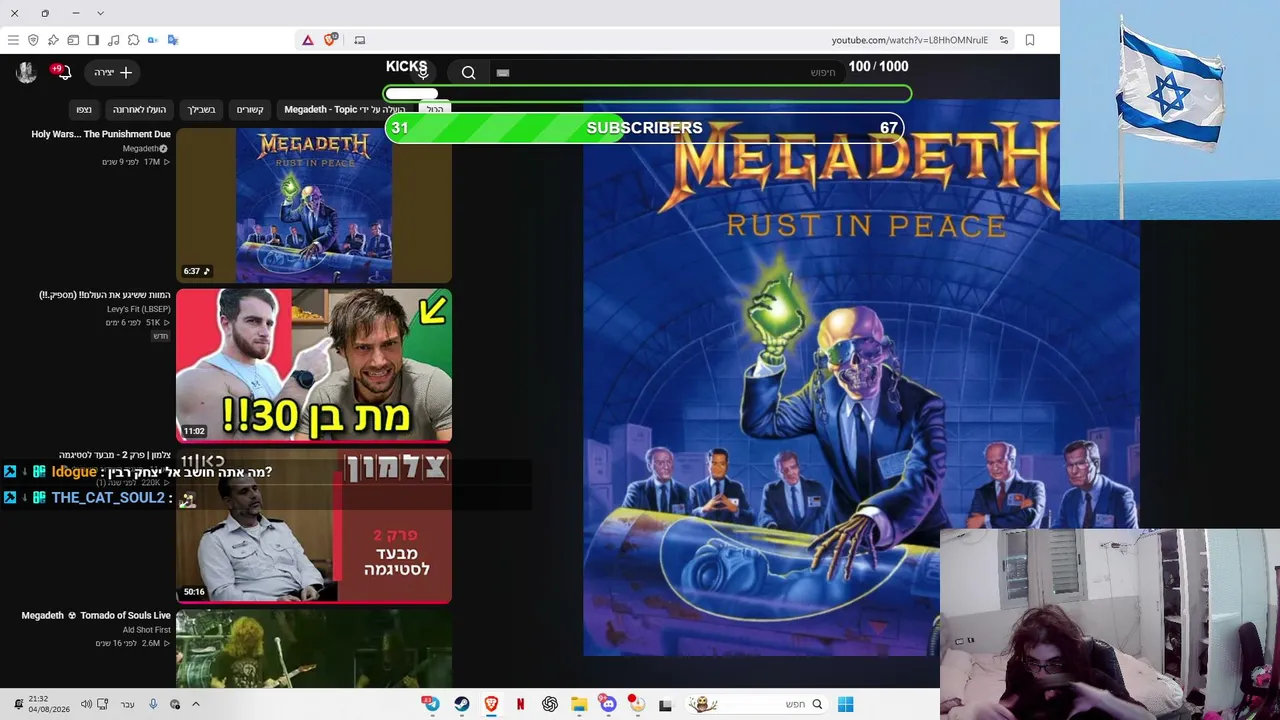Open File Explorer from the taskbar

tap(579, 704)
